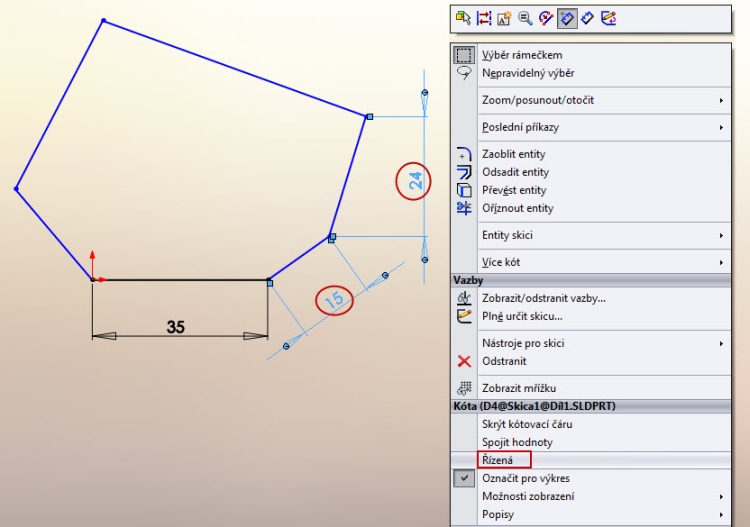Expand Více kót submenu arrow

pos(721,263)
